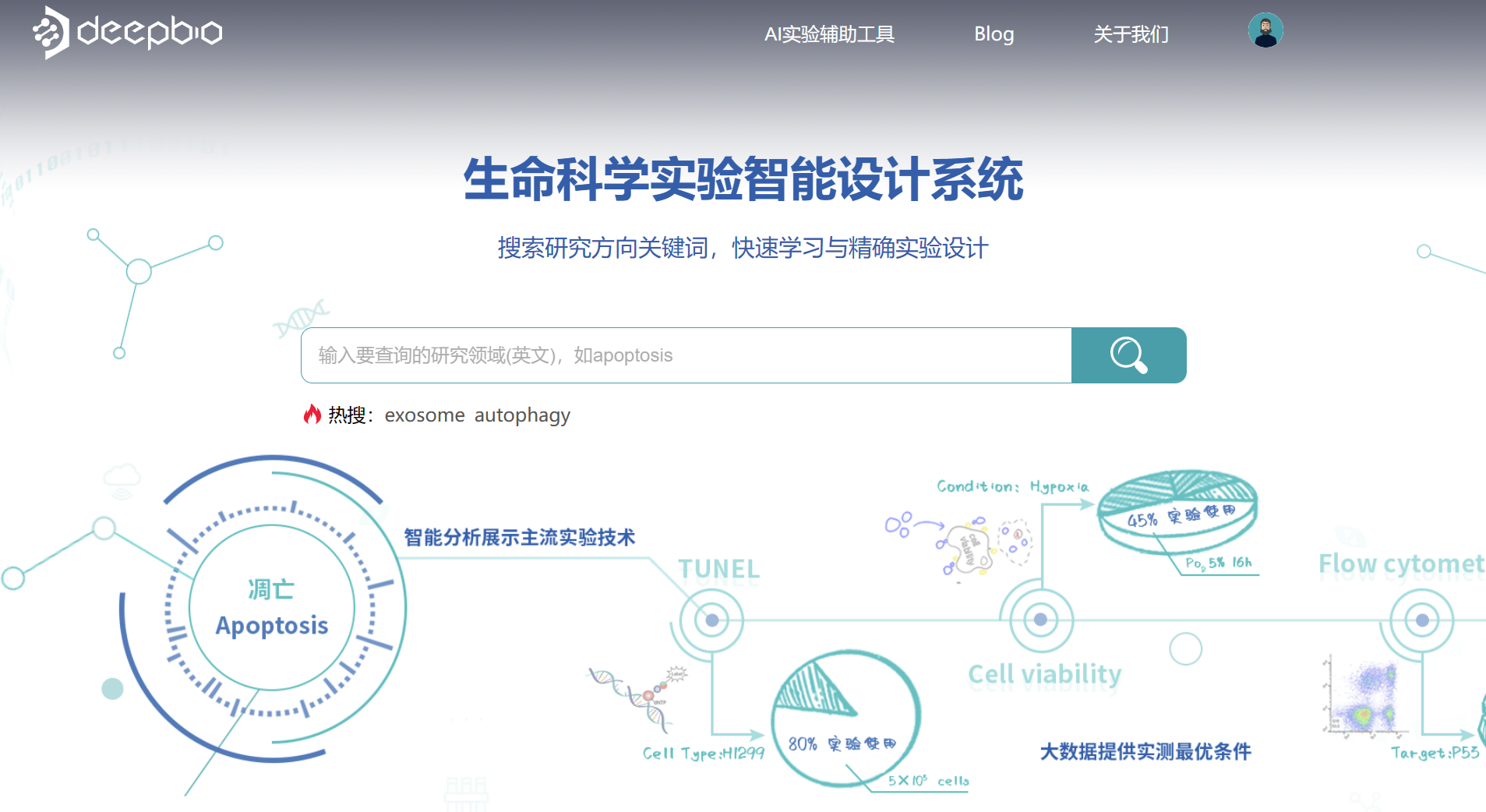1486x812 pixels.
Task: Search hot keyword autophagy
Action: (522, 415)
